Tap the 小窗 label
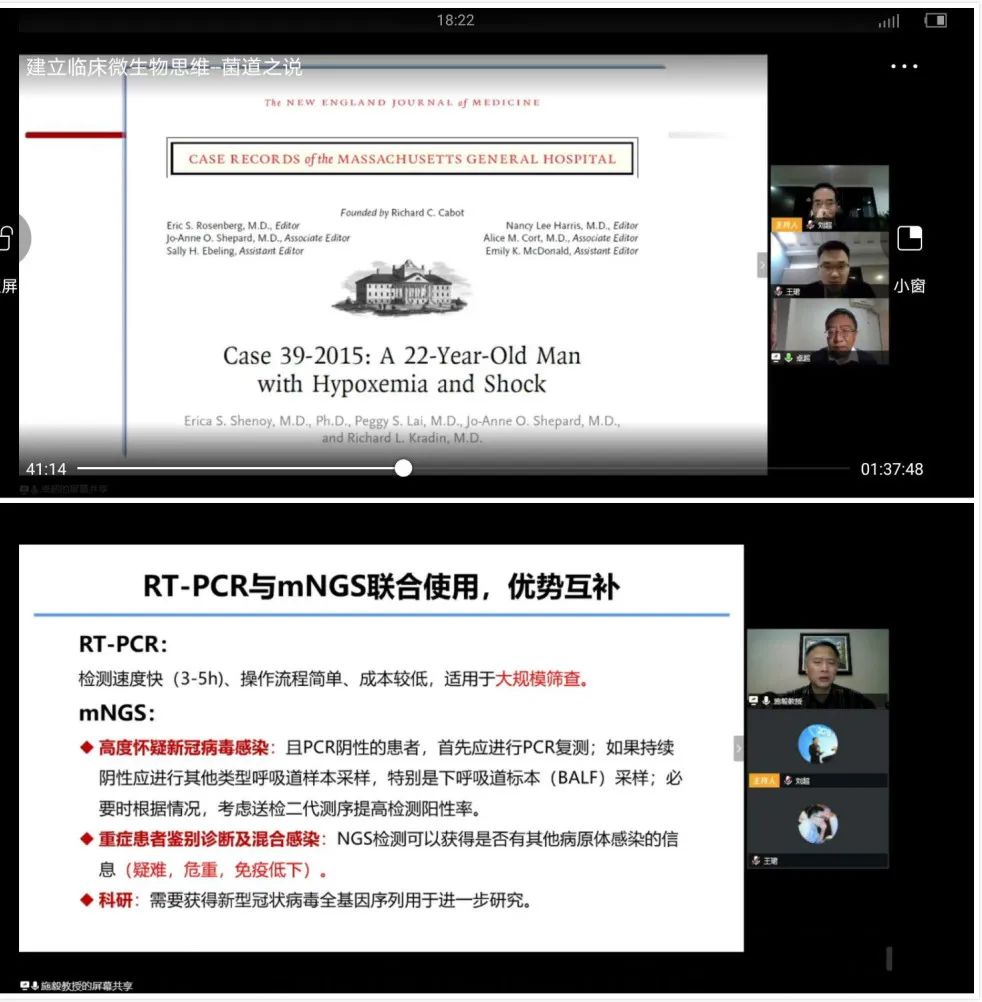This screenshot has width=982, height=1002. [x=909, y=286]
